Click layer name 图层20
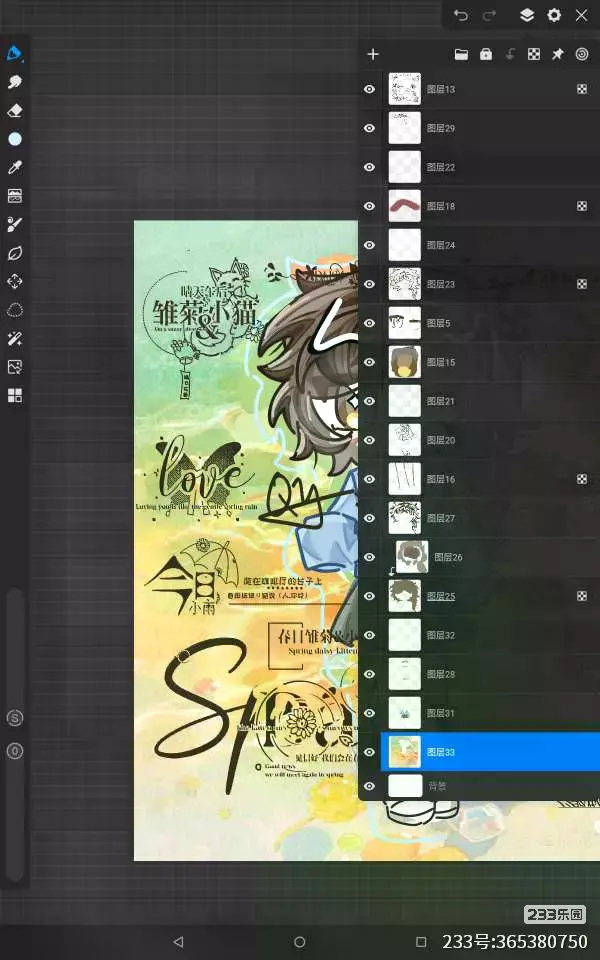This screenshot has height=960, width=600. (441, 440)
